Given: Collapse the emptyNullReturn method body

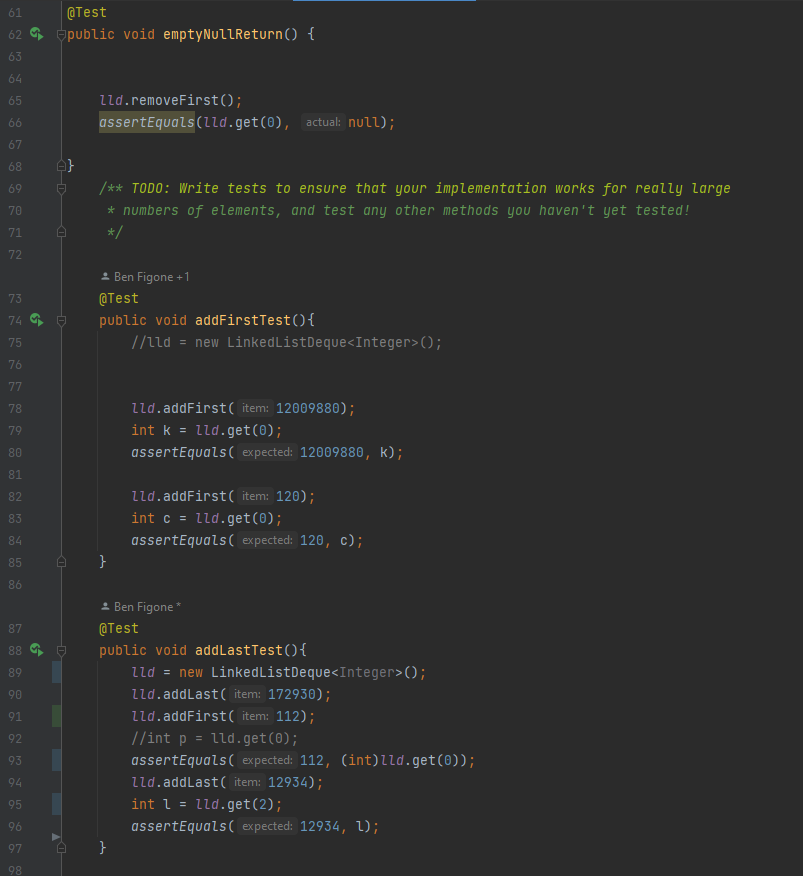Looking at the screenshot, I should tap(61, 35).
